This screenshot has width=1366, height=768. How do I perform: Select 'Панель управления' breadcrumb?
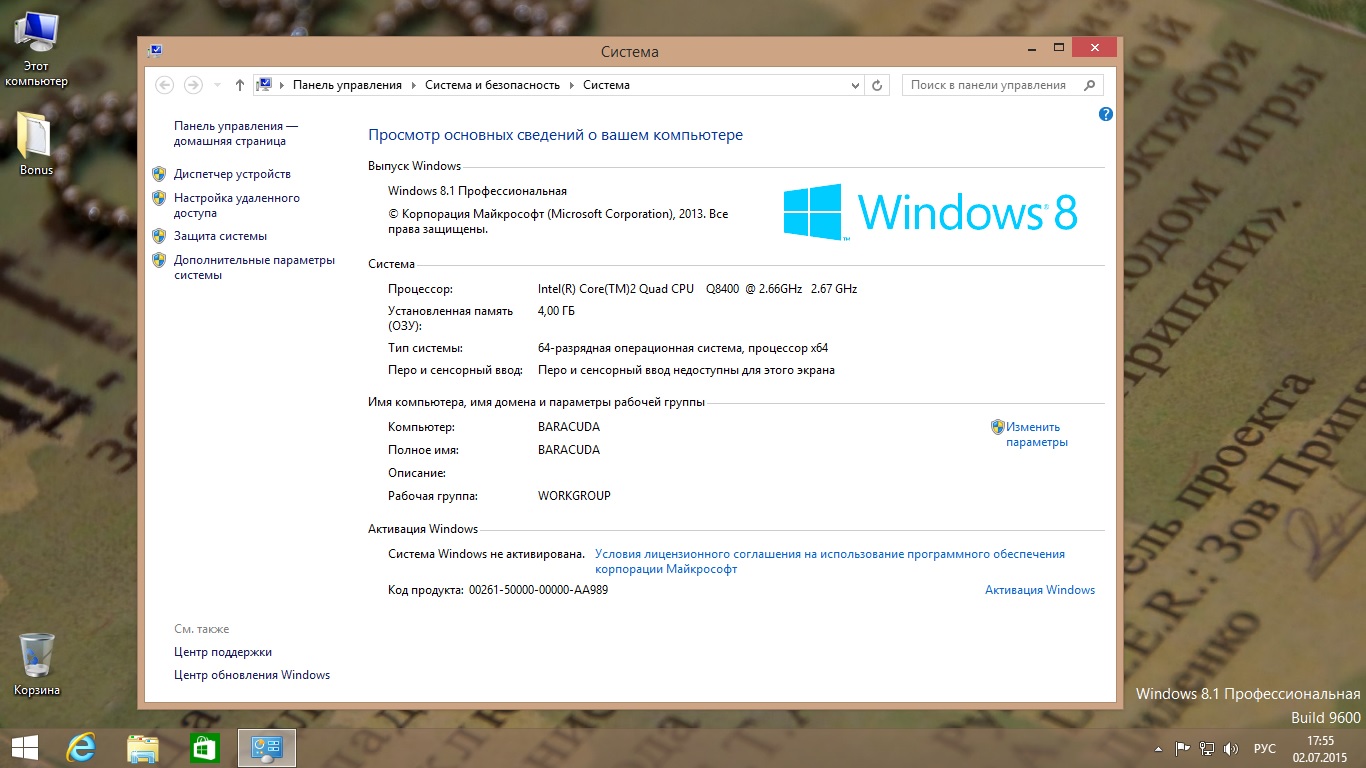347,85
